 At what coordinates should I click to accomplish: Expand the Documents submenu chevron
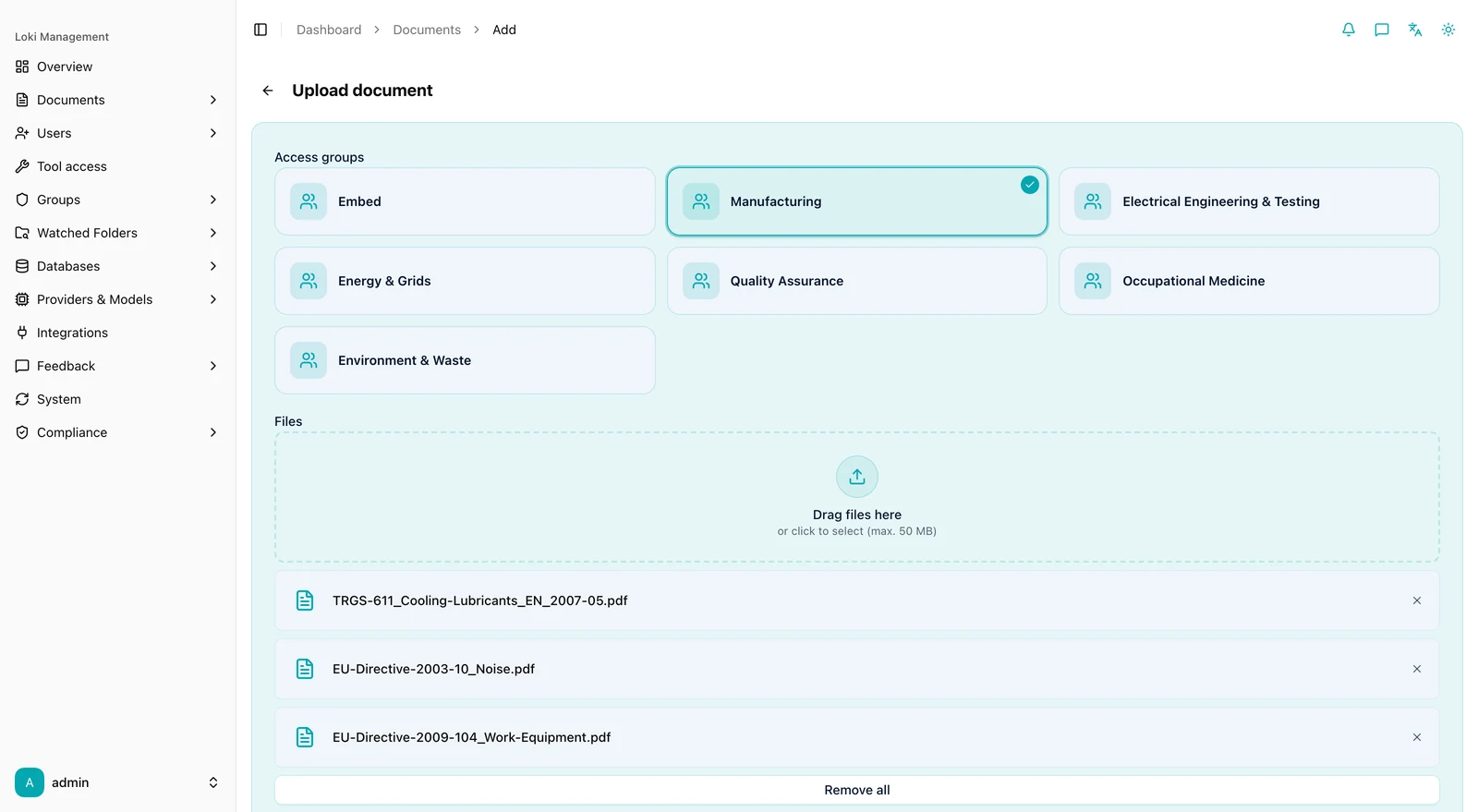point(213,100)
